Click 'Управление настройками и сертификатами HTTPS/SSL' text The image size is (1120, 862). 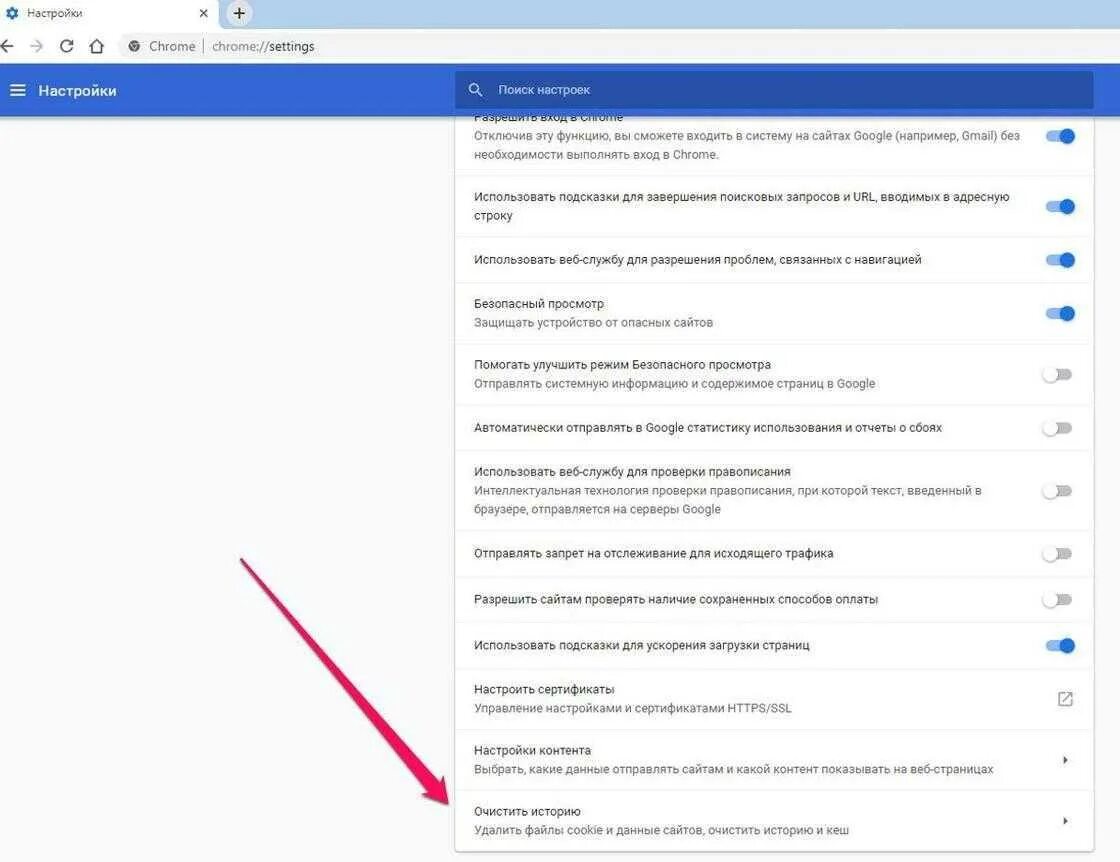[633, 708]
